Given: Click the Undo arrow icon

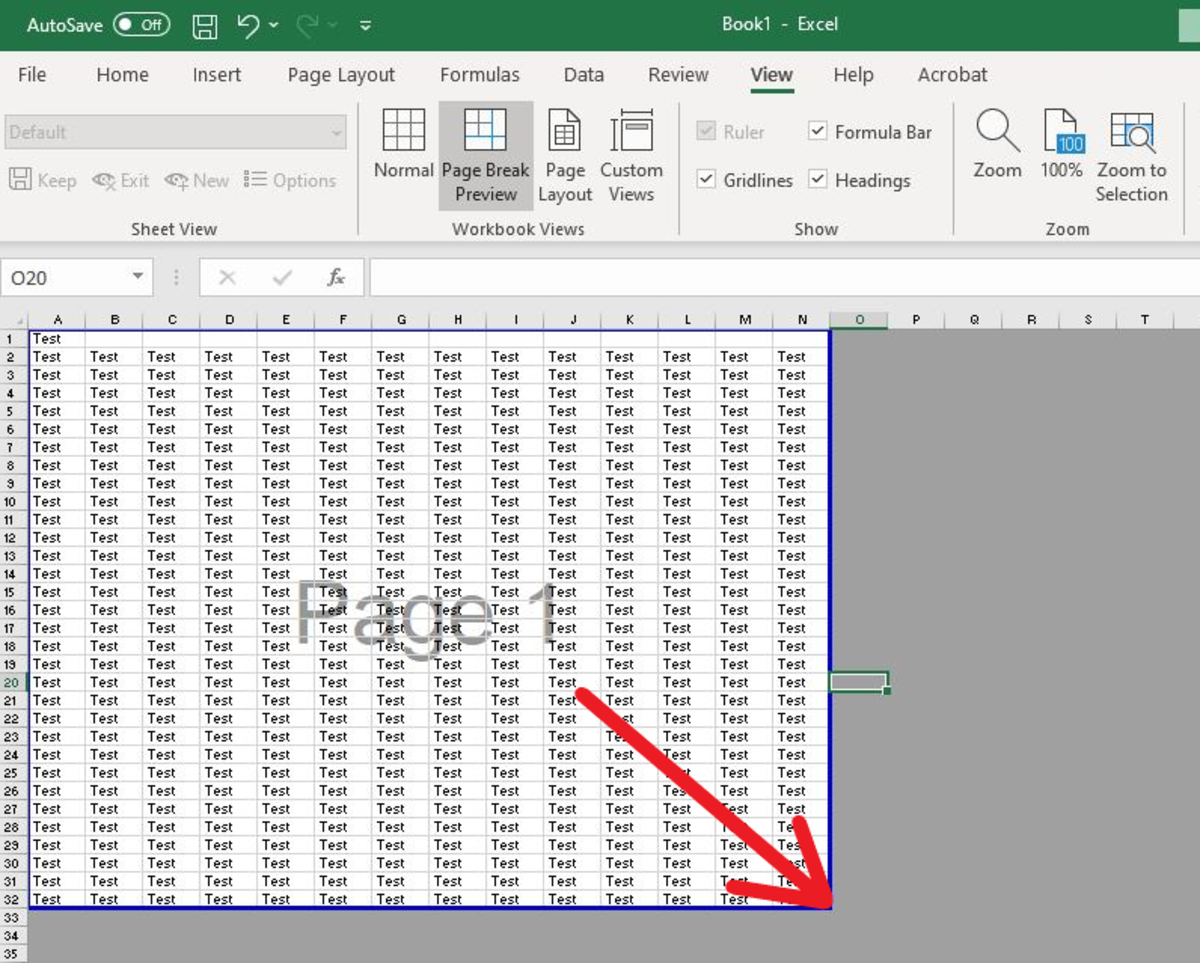Looking at the screenshot, I should 248,25.
